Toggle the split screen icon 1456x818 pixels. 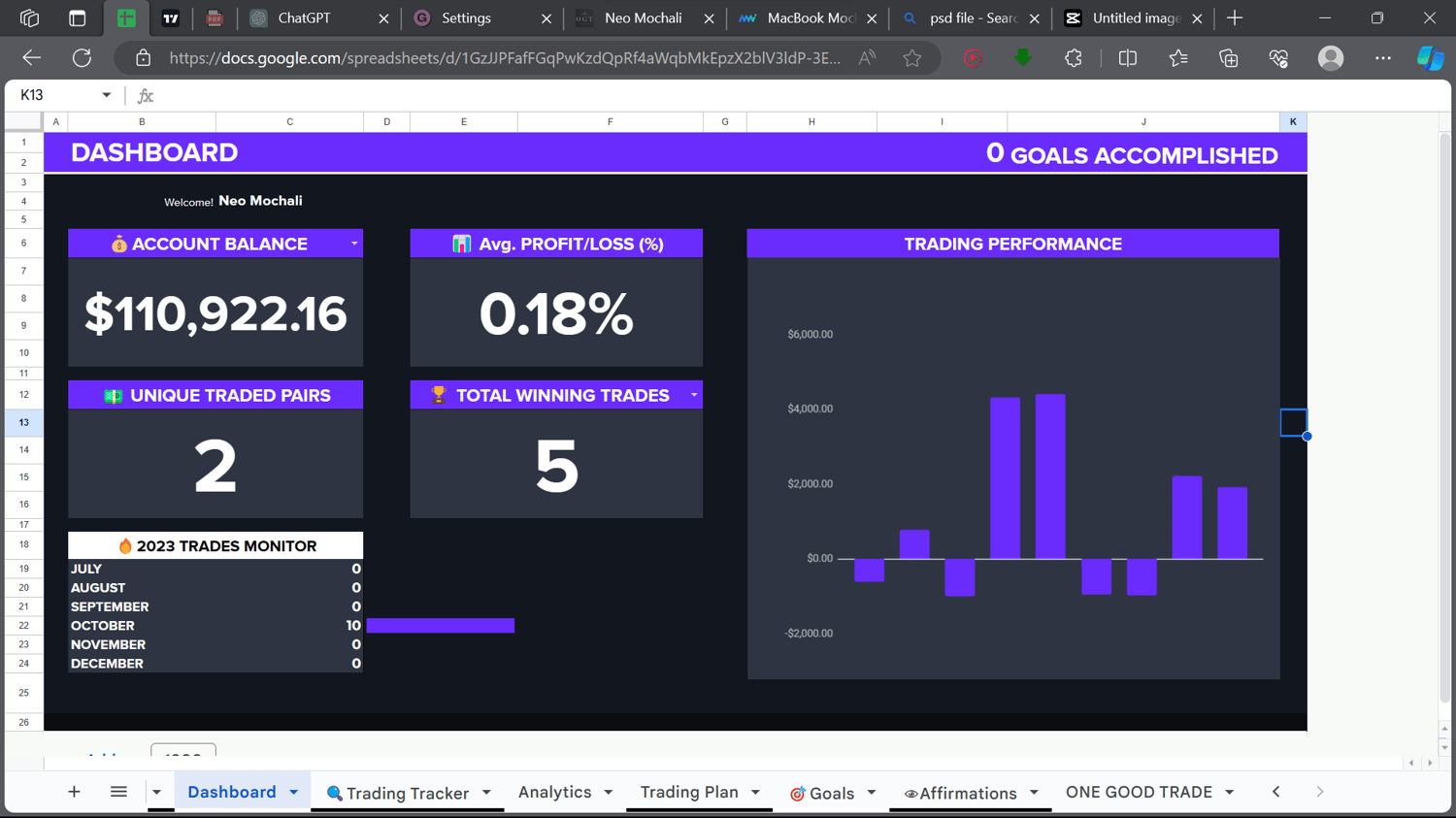click(1127, 58)
